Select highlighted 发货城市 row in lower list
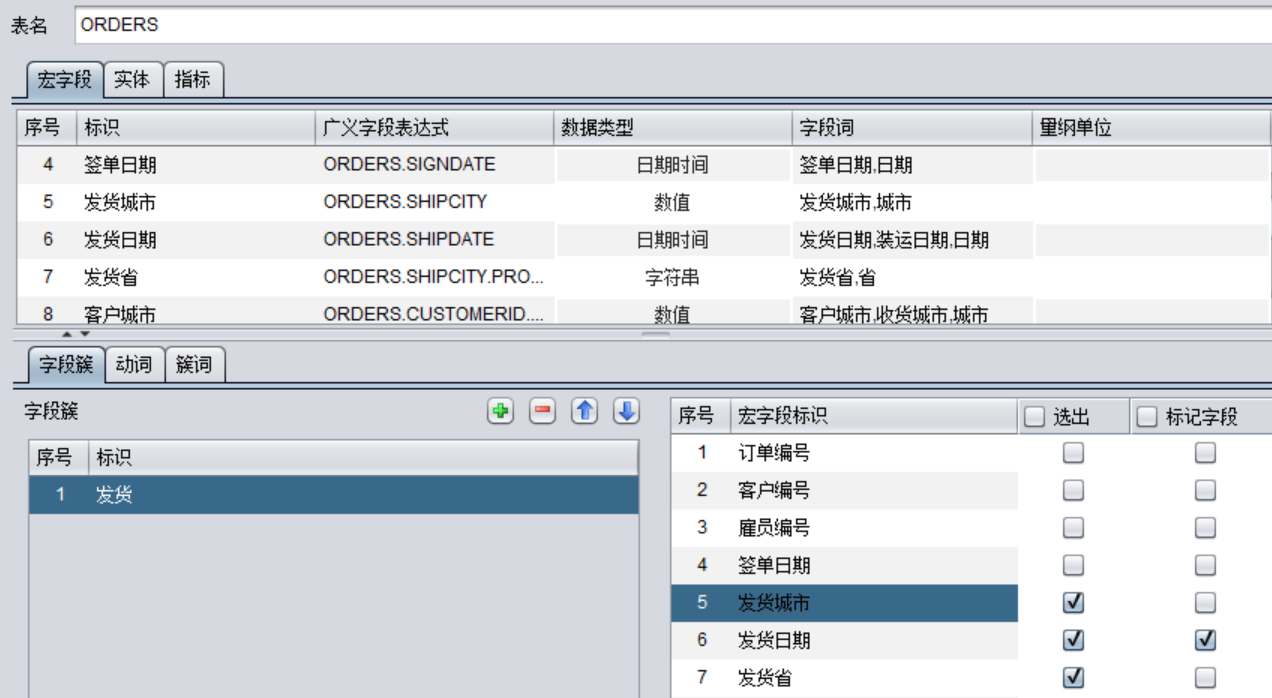This screenshot has width=1272, height=698. (x=844, y=603)
